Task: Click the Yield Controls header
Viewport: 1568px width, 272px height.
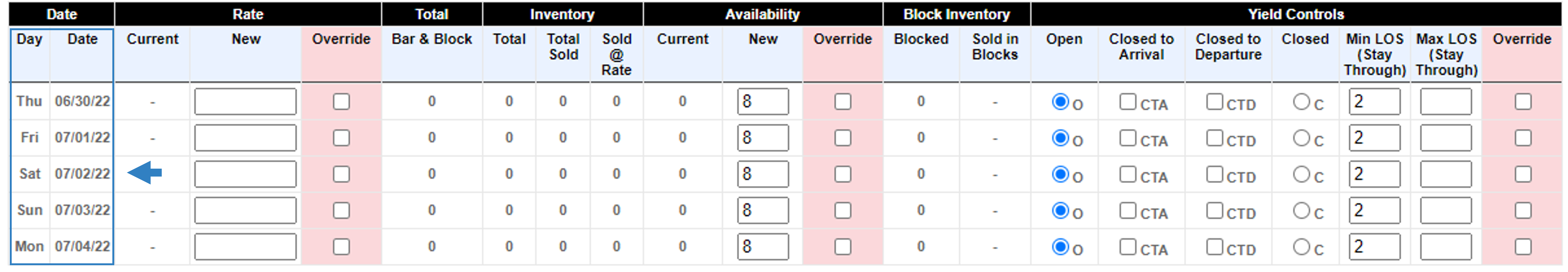Action: pos(1296,14)
